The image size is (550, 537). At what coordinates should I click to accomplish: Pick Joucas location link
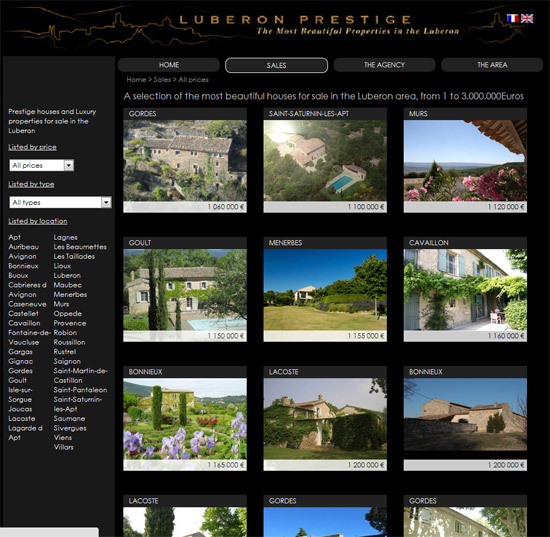tap(20, 409)
